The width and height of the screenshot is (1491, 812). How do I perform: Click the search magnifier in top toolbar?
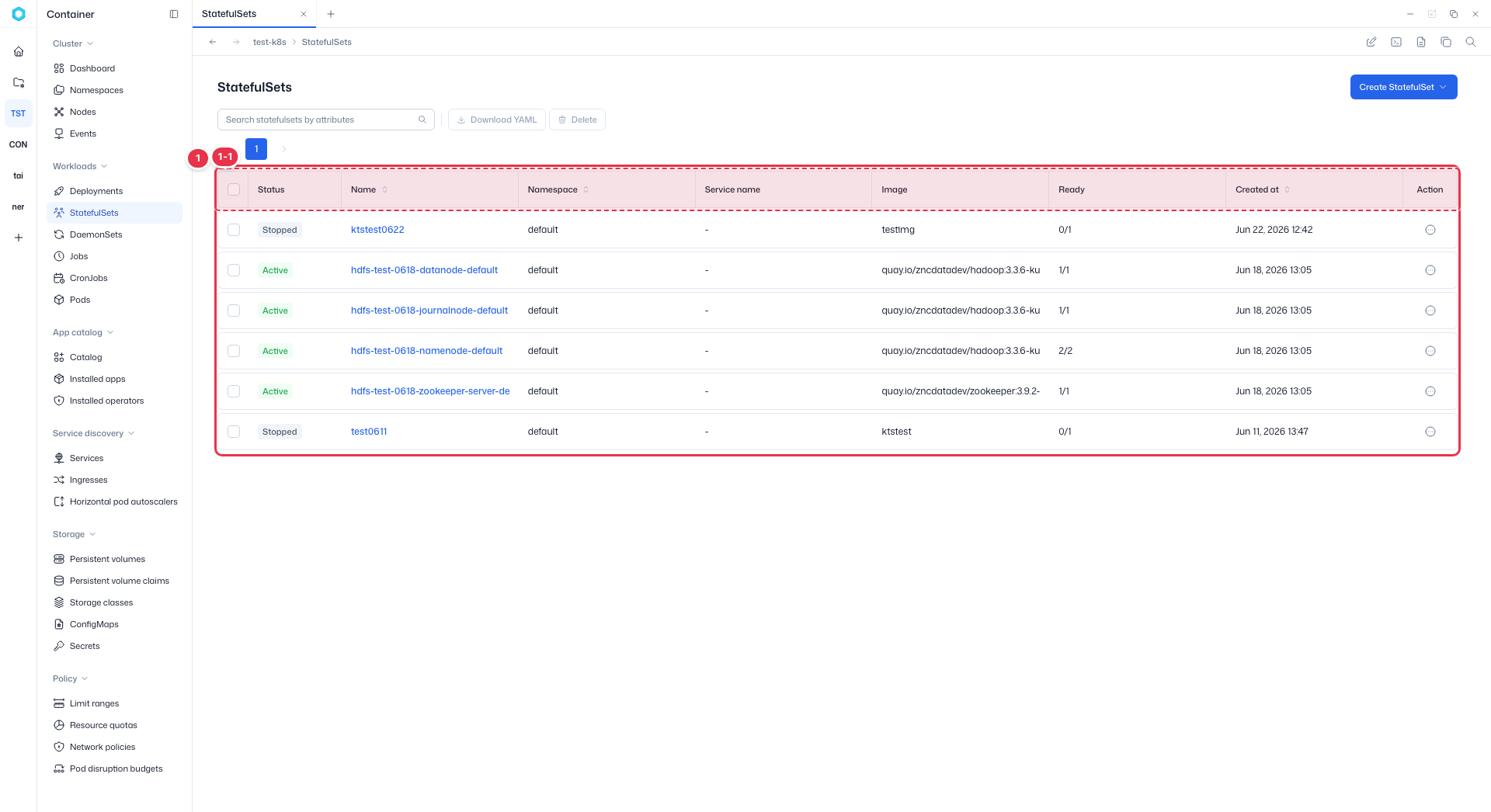point(1471,42)
